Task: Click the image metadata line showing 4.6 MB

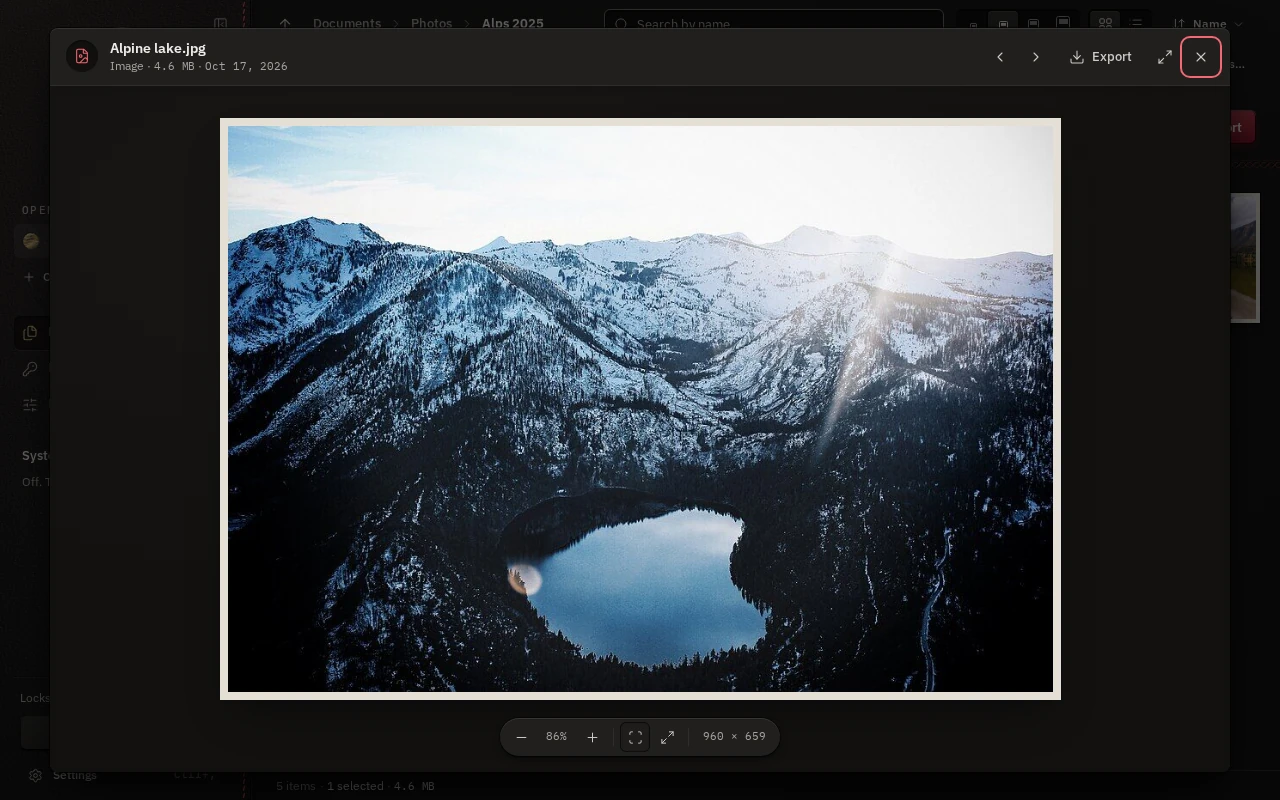Action: pos(199,66)
